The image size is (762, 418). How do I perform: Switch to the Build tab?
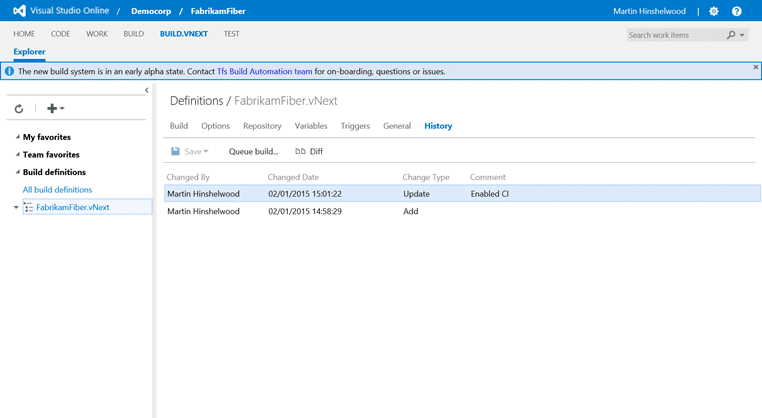tap(179, 126)
